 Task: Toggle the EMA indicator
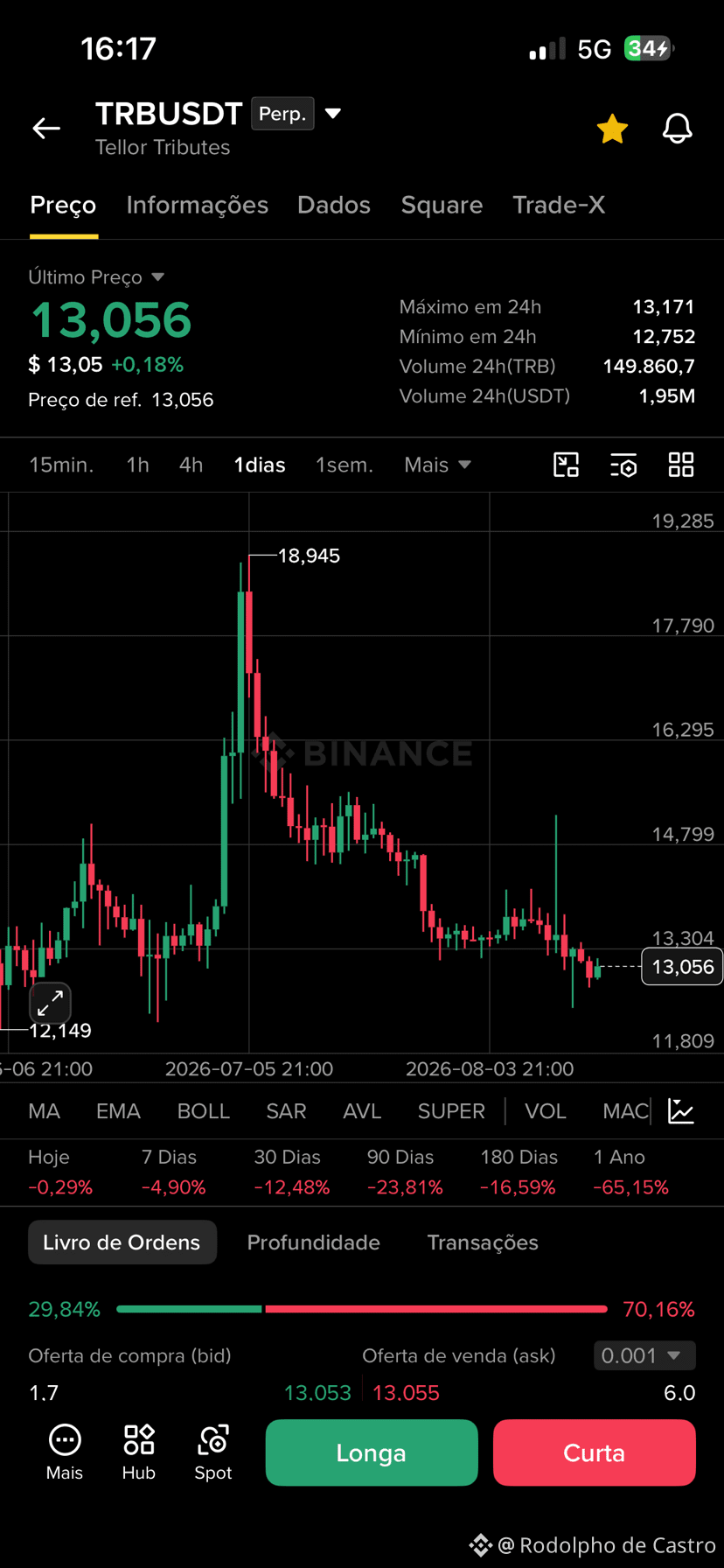[118, 1111]
